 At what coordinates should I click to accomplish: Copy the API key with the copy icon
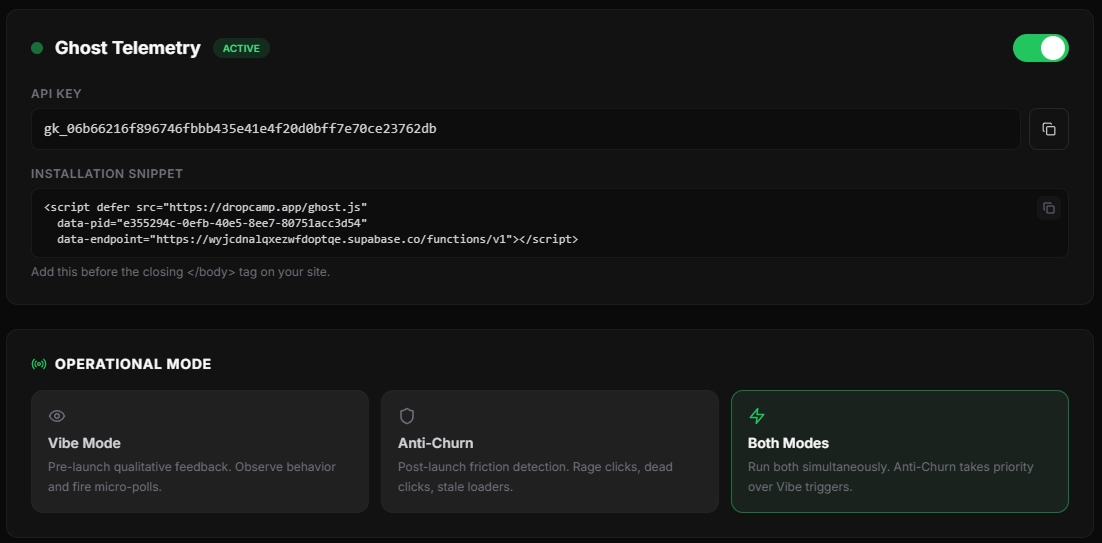pyautogui.click(x=1049, y=129)
